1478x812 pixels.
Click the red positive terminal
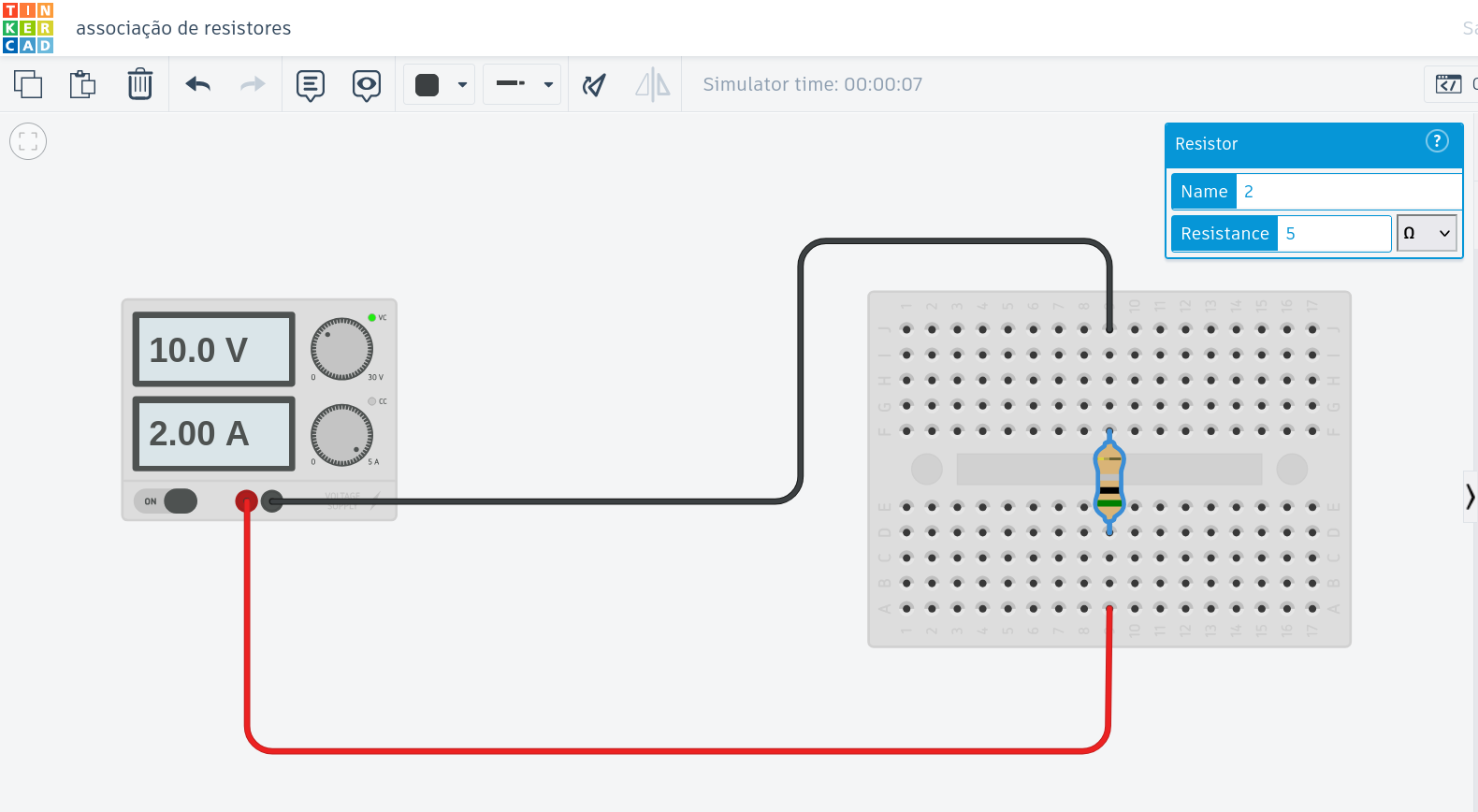246,501
